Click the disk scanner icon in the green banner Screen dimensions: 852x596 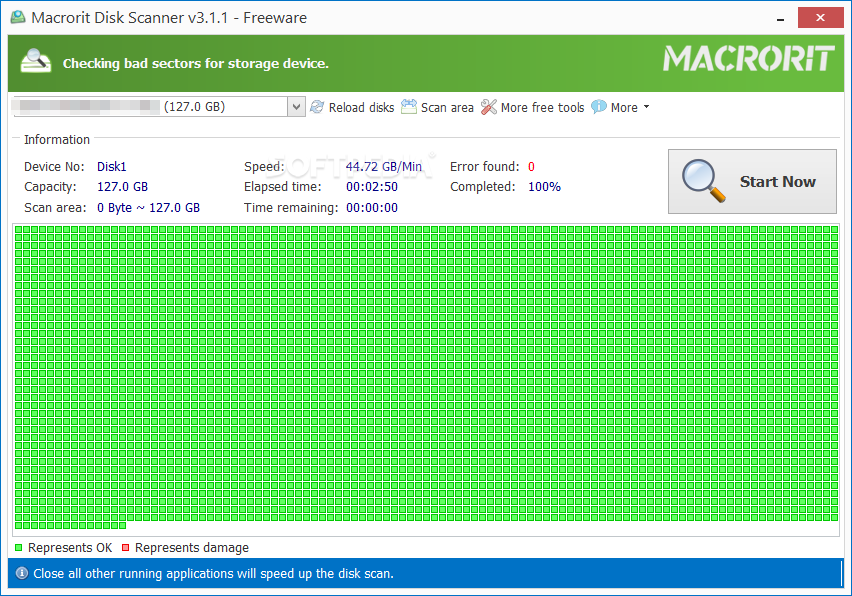click(x=36, y=61)
